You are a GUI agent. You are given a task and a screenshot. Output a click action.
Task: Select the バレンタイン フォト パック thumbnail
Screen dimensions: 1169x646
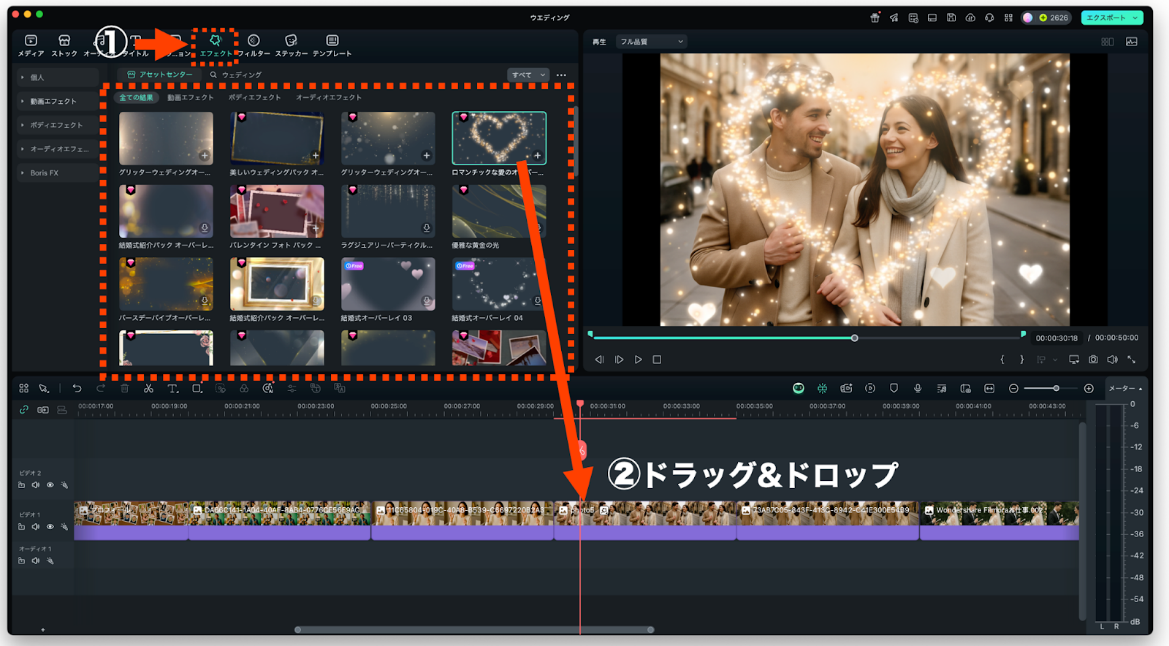coord(277,211)
